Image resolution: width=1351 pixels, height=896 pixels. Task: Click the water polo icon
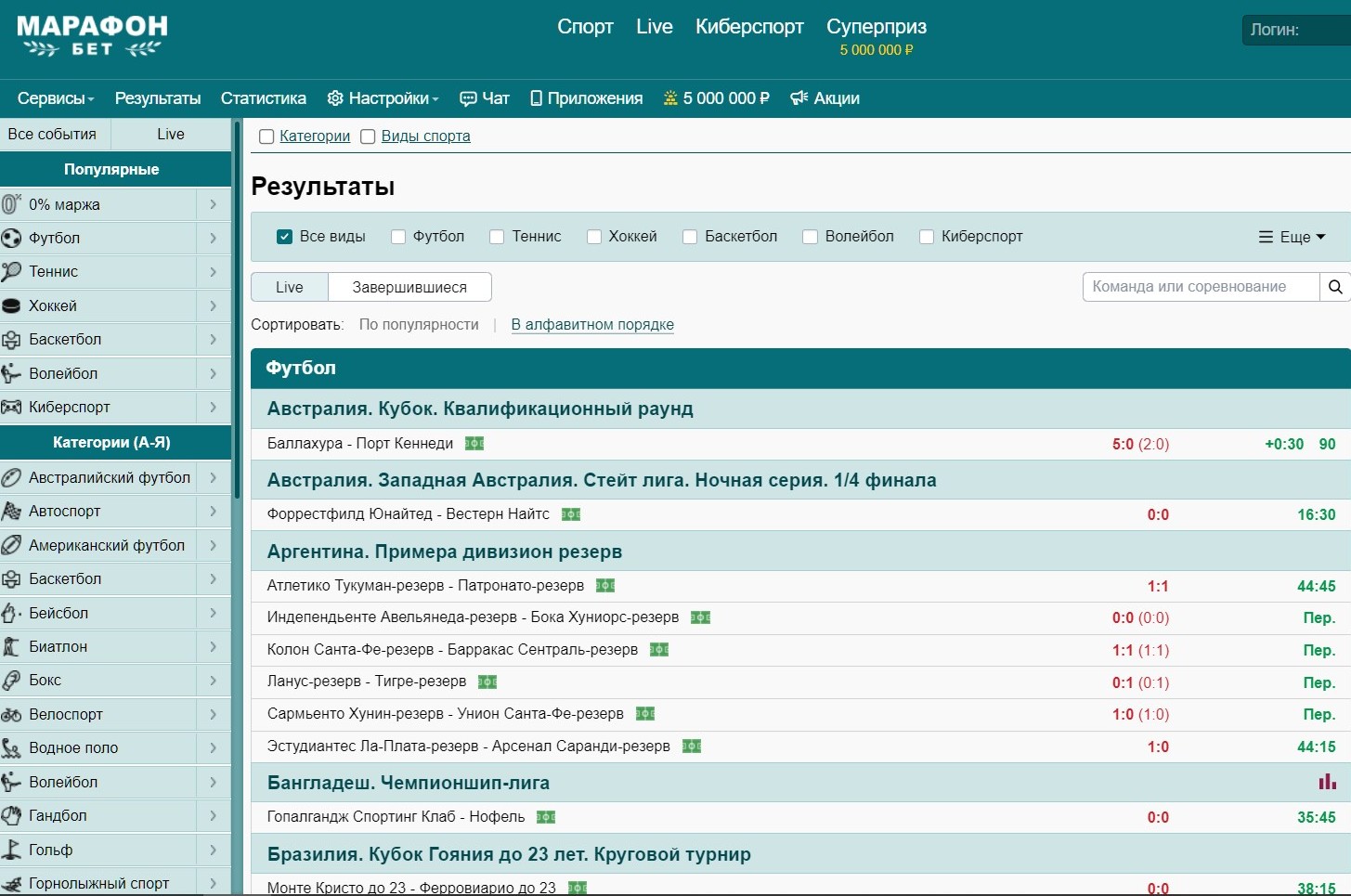click(x=11, y=747)
